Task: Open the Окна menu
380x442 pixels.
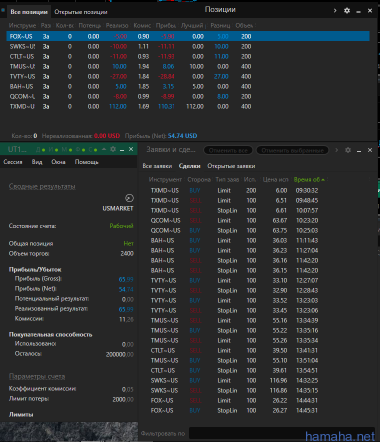Action: (x=58, y=162)
